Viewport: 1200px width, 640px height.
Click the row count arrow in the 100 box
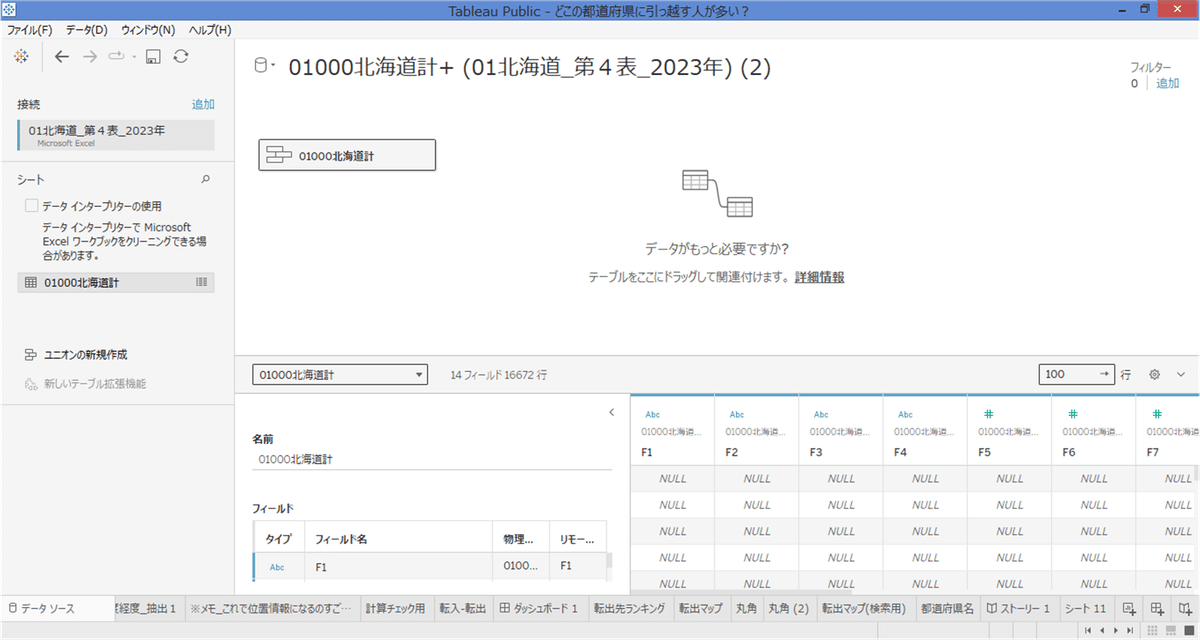click(x=1104, y=374)
